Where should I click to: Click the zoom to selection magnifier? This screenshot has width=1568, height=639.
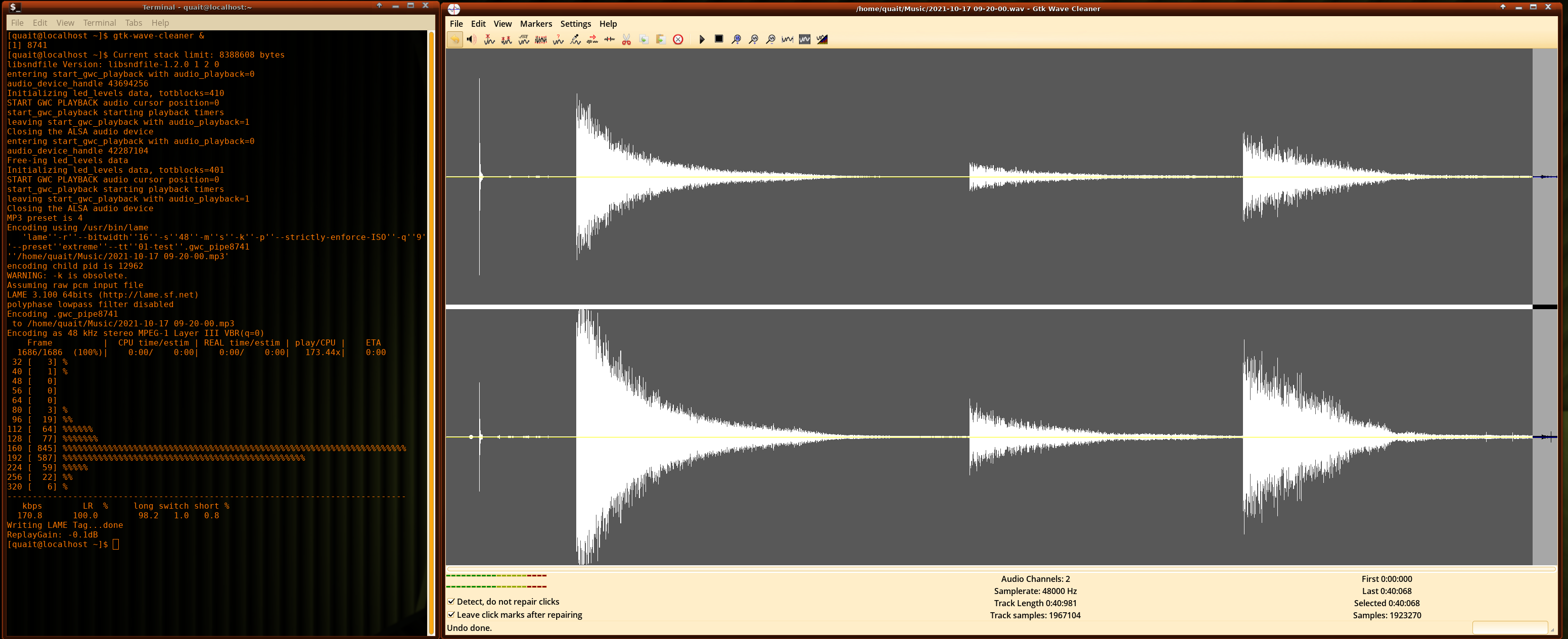coord(736,39)
